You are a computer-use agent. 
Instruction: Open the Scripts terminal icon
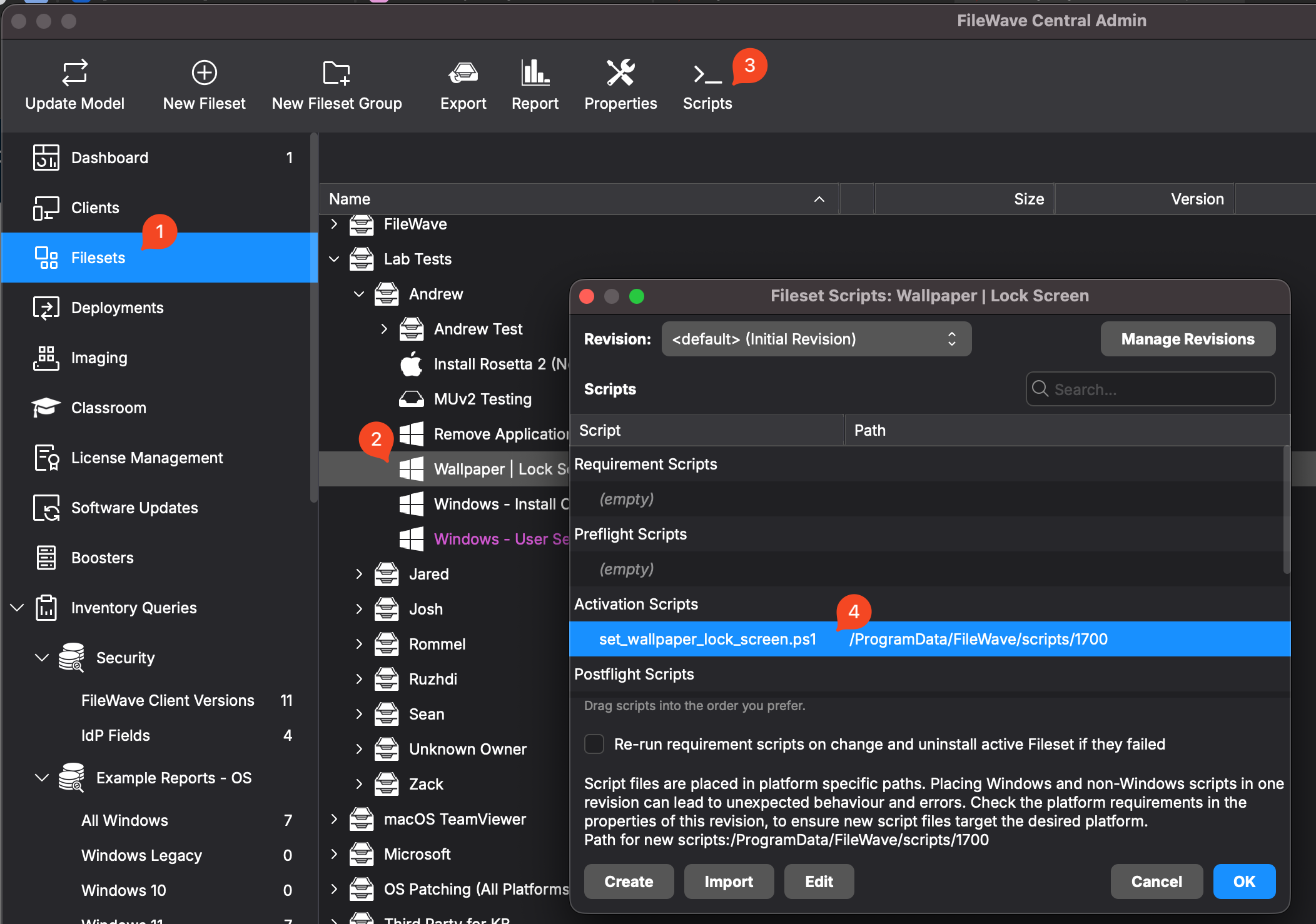point(707,75)
